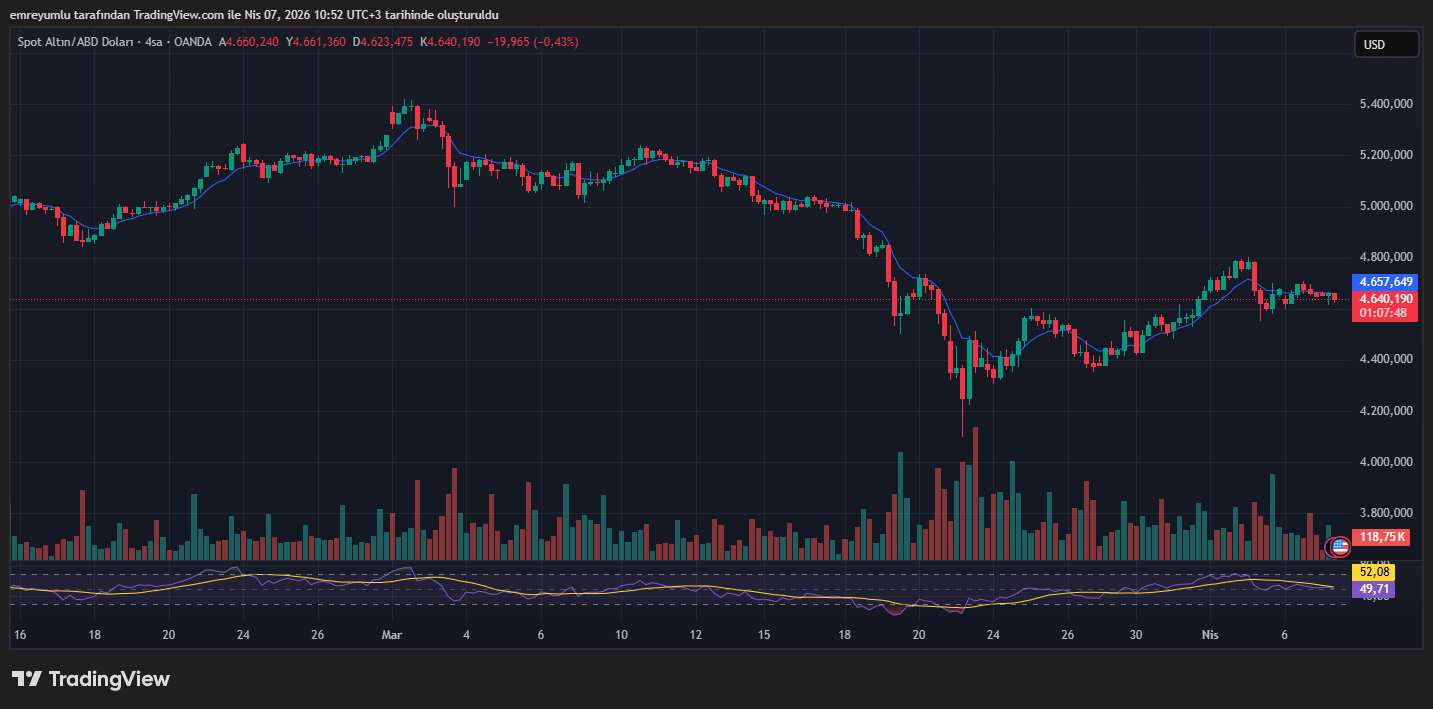This screenshot has width=1433, height=709.
Task: Click the Spot Altın/ABD Doları symbol title
Action: pyautogui.click(x=78, y=42)
